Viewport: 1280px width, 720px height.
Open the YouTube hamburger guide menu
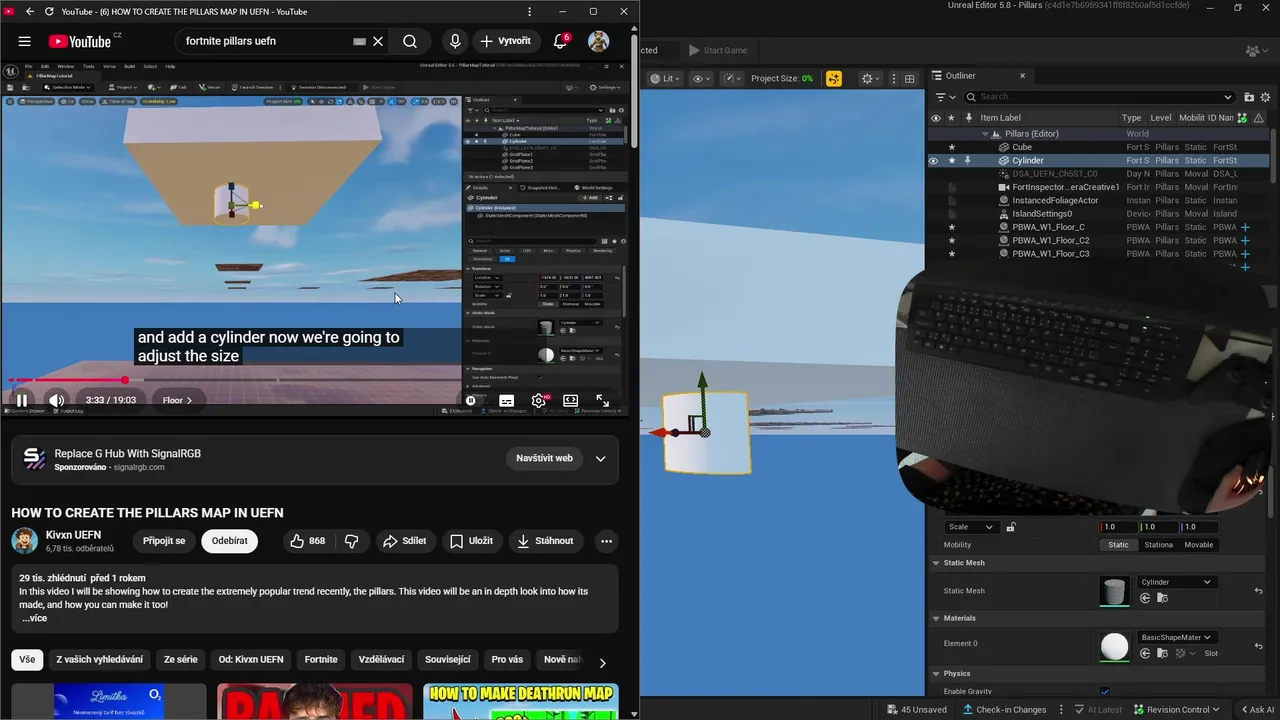click(24, 41)
